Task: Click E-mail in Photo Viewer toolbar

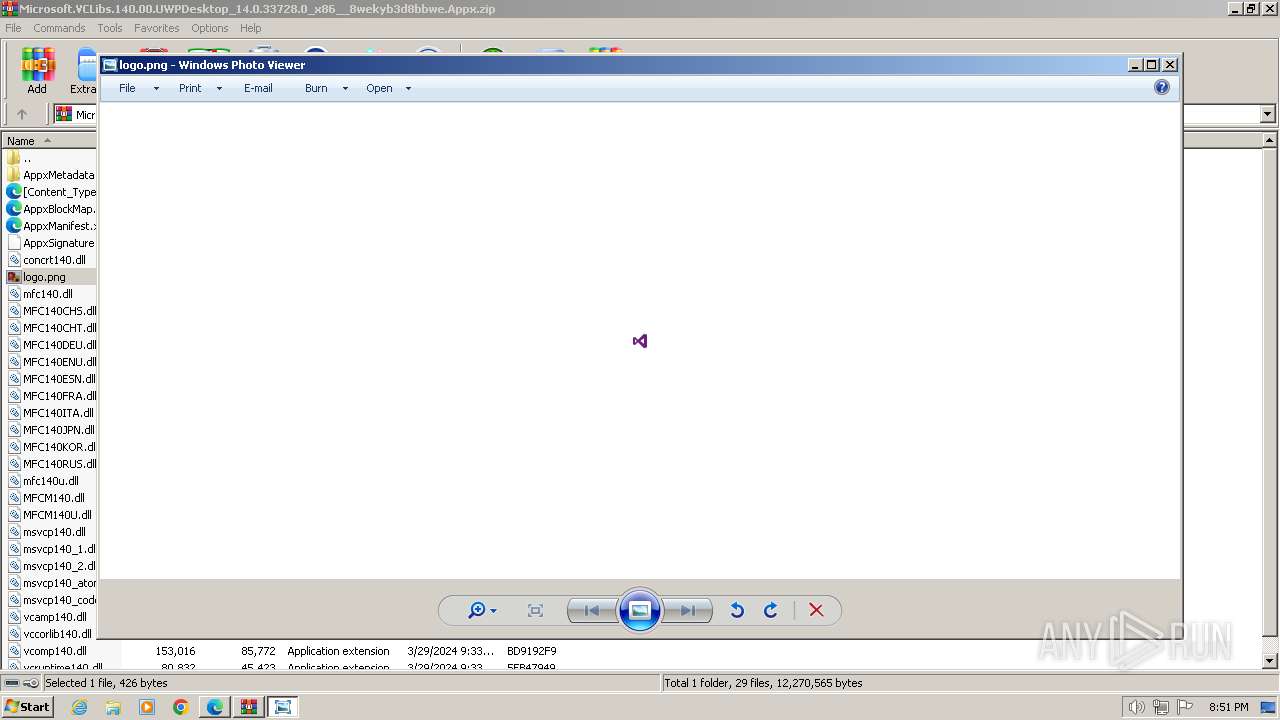Action: coord(258,88)
